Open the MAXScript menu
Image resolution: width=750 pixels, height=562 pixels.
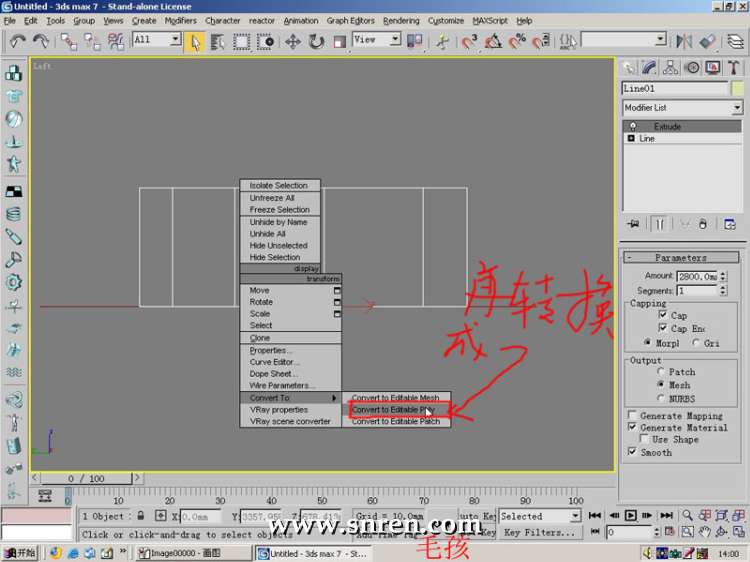tap(490, 21)
